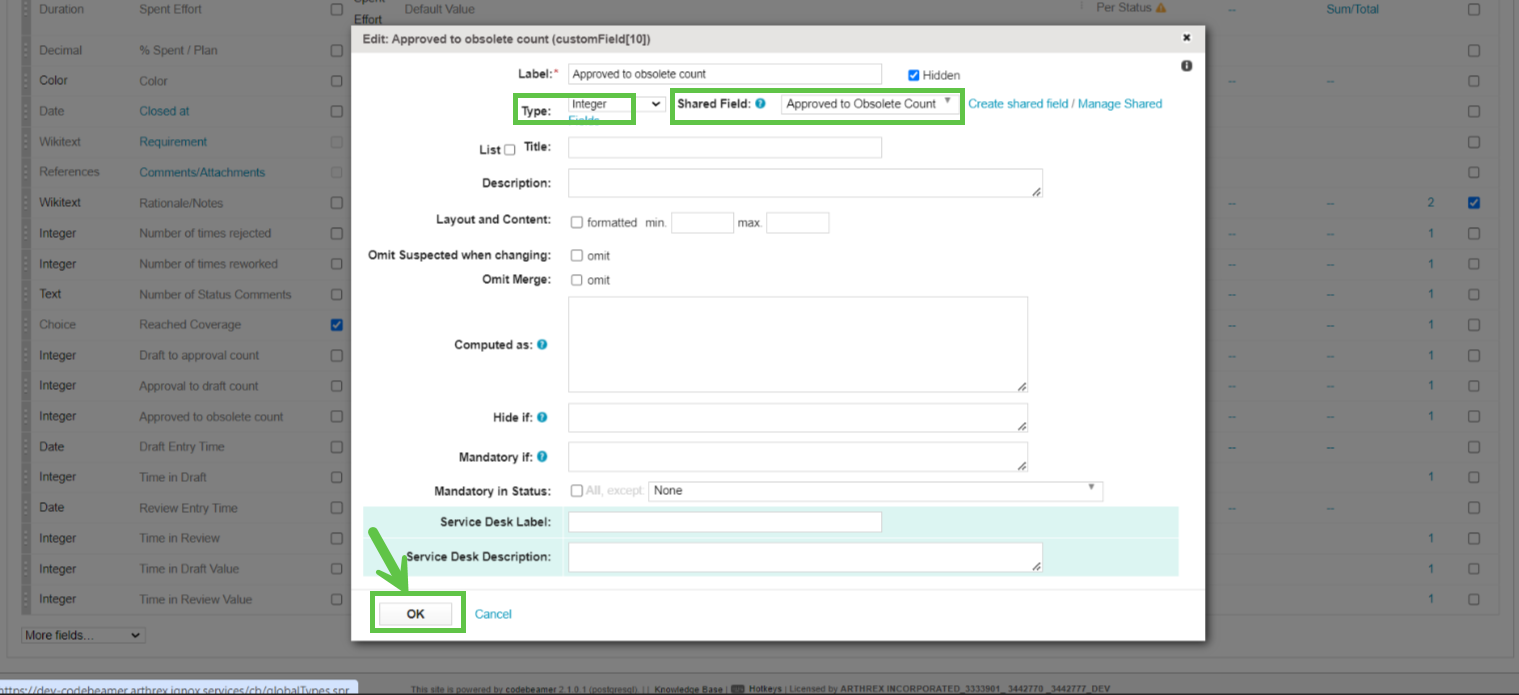Open the Create shared field link
1519x695 pixels.
1017,104
